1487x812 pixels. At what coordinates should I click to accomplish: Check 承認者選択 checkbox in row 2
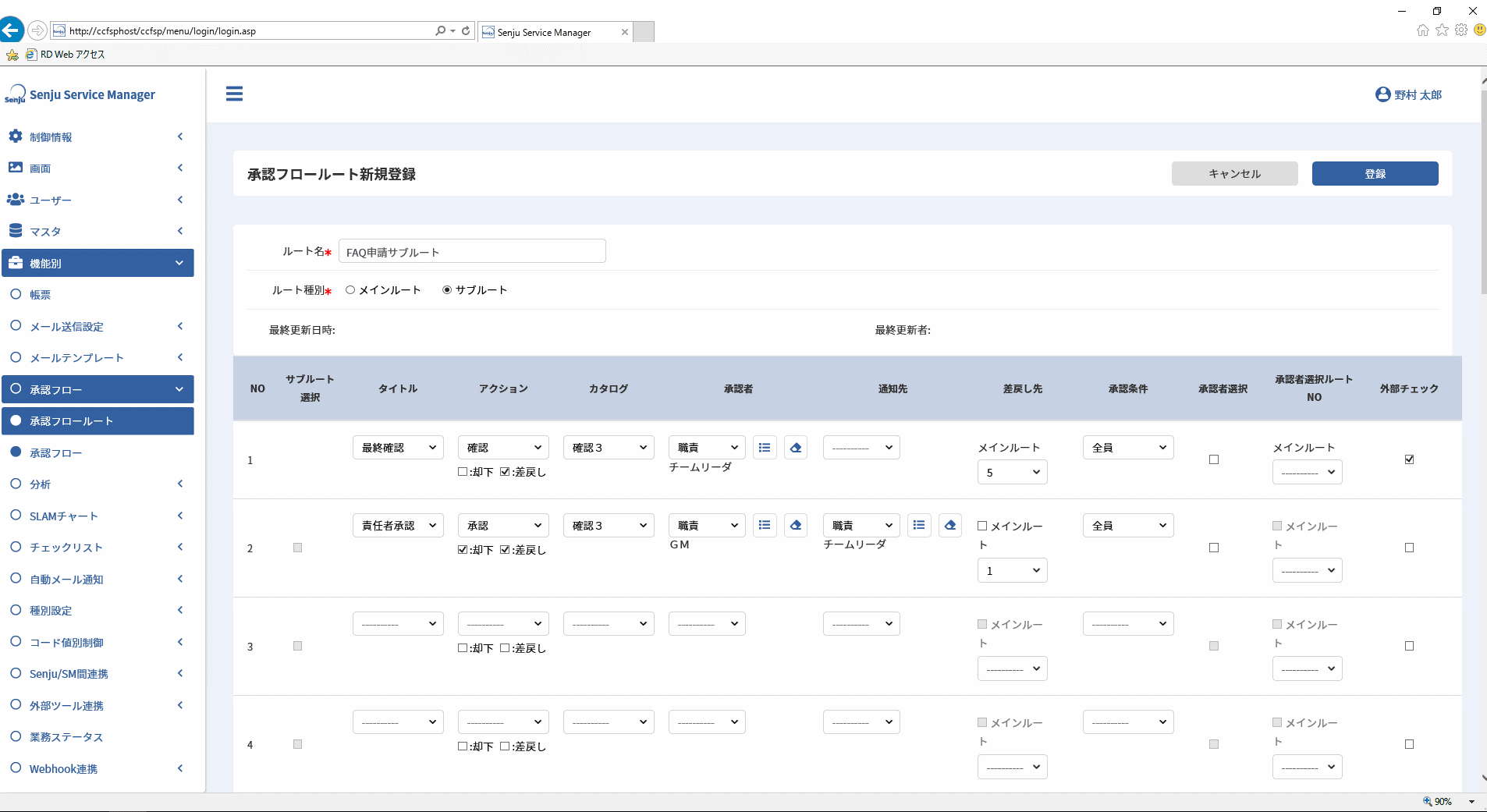[1214, 548]
